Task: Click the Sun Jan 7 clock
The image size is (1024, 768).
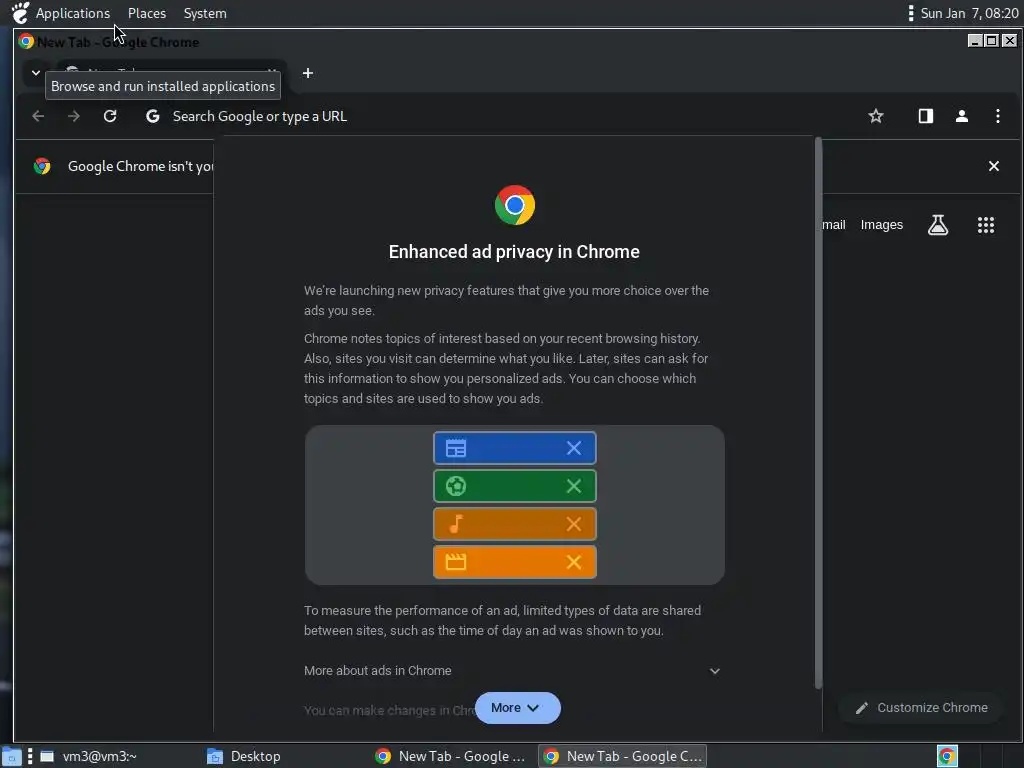Action: (969, 13)
